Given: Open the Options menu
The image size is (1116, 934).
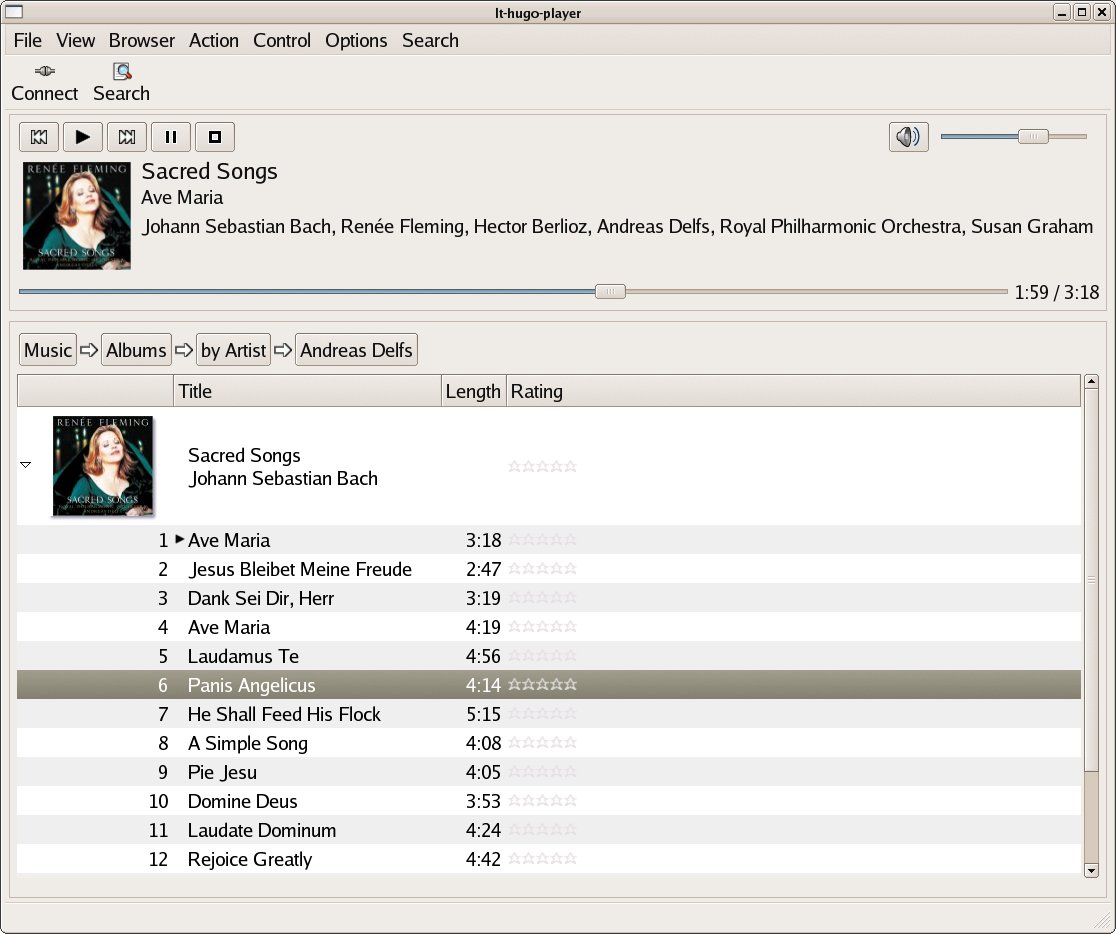Looking at the screenshot, I should point(356,41).
